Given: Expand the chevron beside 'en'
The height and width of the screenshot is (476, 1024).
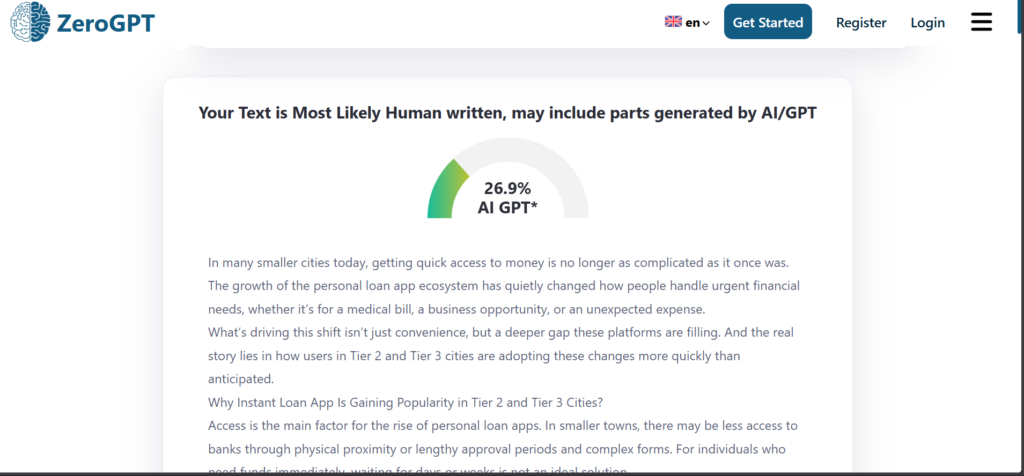Looking at the screenshot, I should click(706, 23).
